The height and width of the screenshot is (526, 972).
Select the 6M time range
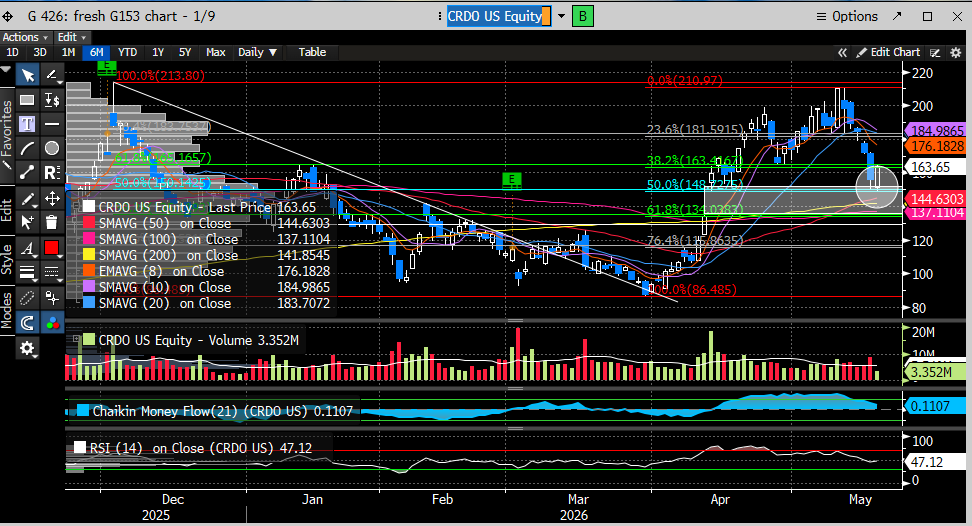tap(96, 52)
